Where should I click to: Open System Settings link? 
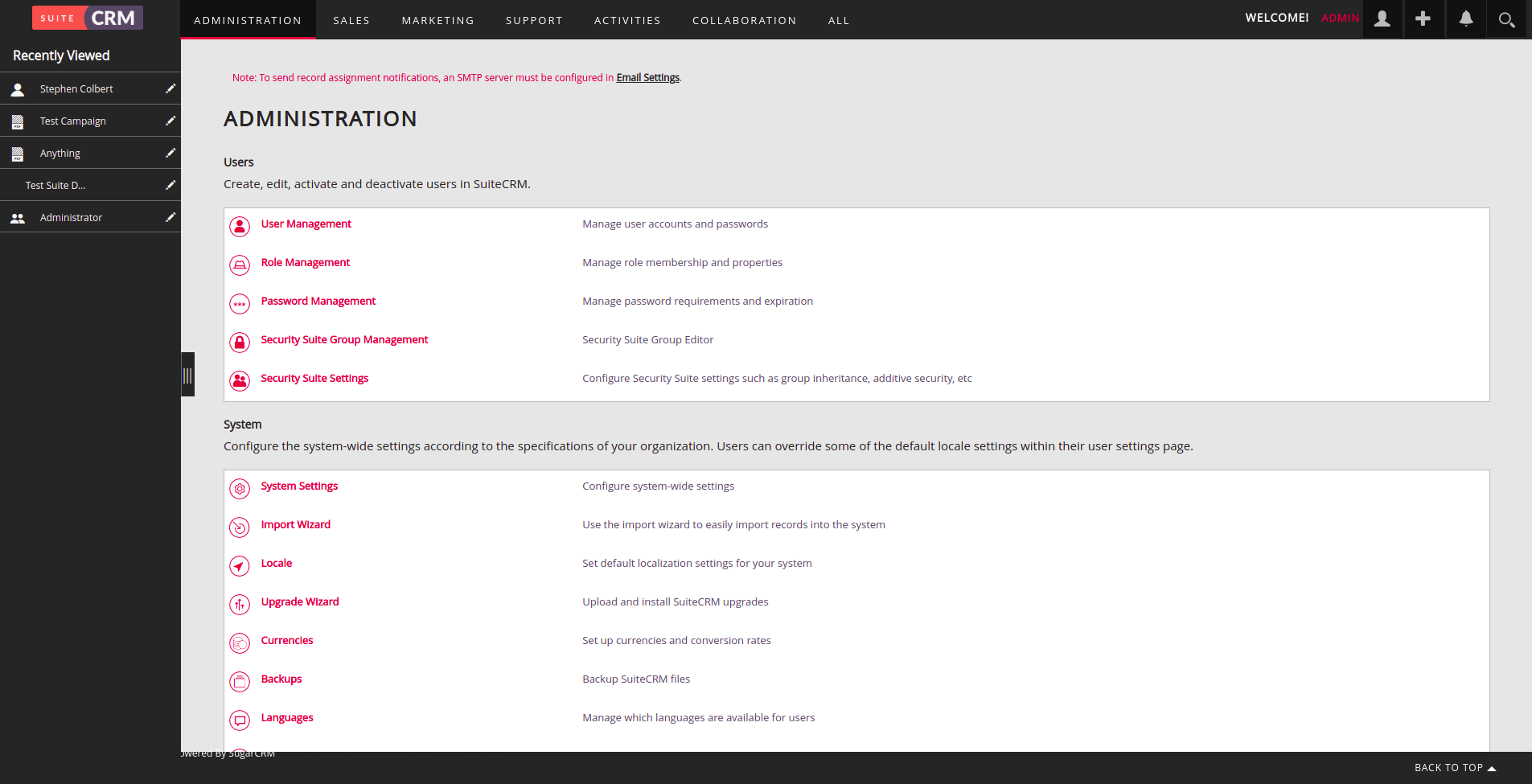point(299,486)
